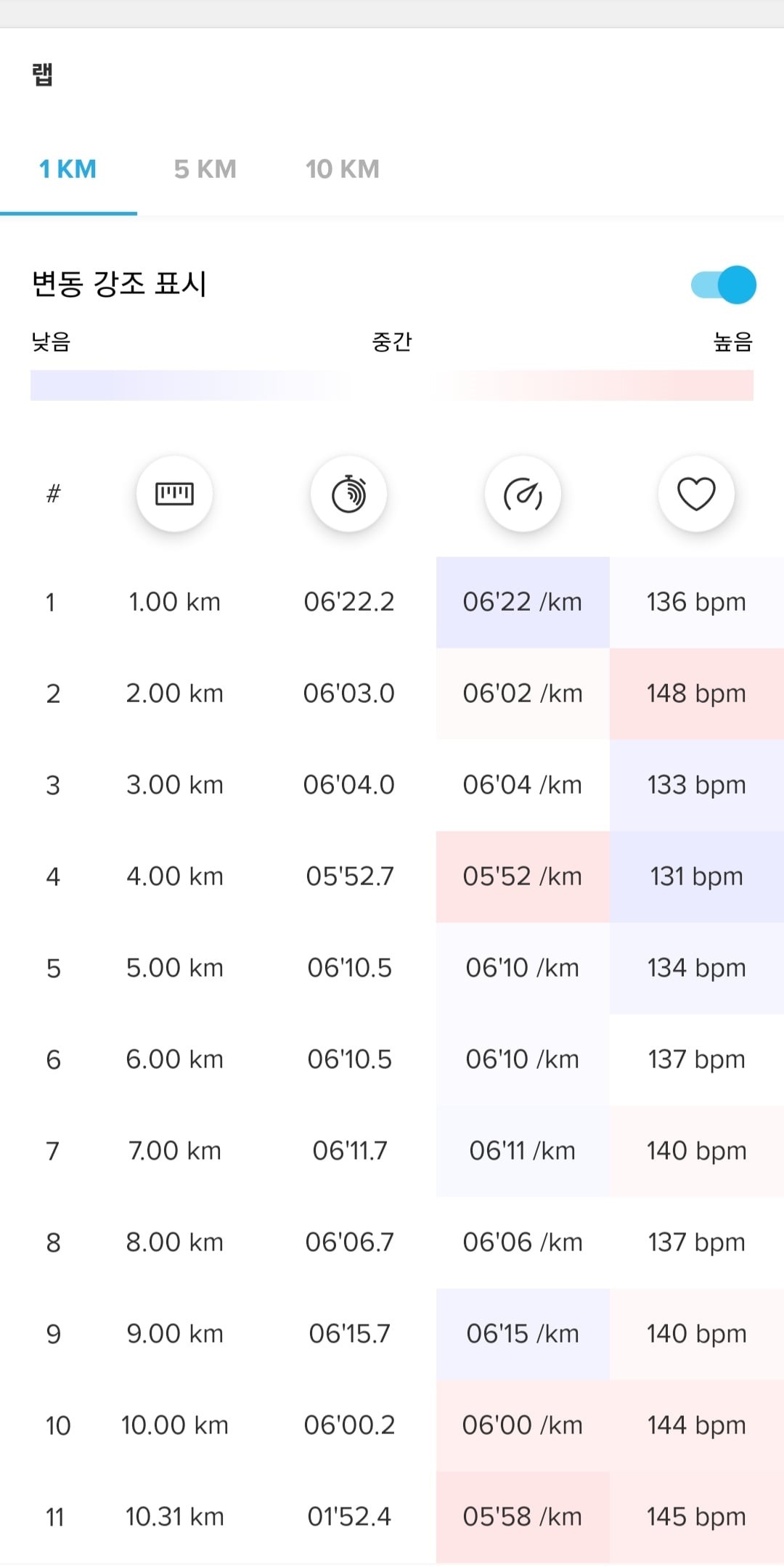
Task: Tap the distance ruler column icon
Action: coord(174,494)
